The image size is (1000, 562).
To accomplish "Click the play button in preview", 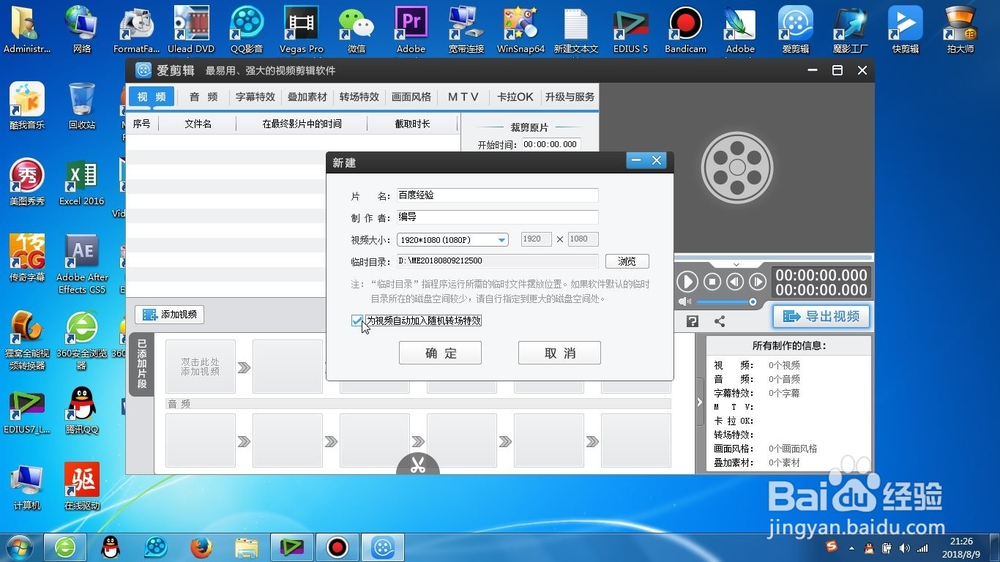I will pos(688,282).
